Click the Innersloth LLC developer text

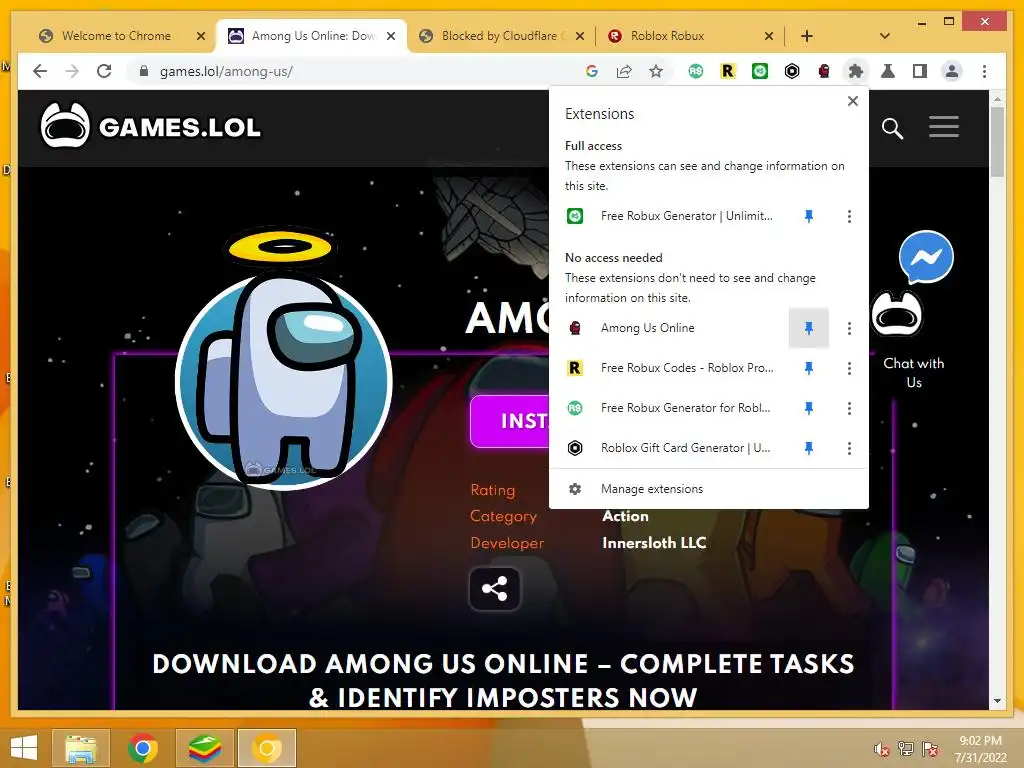click(654, 543)
